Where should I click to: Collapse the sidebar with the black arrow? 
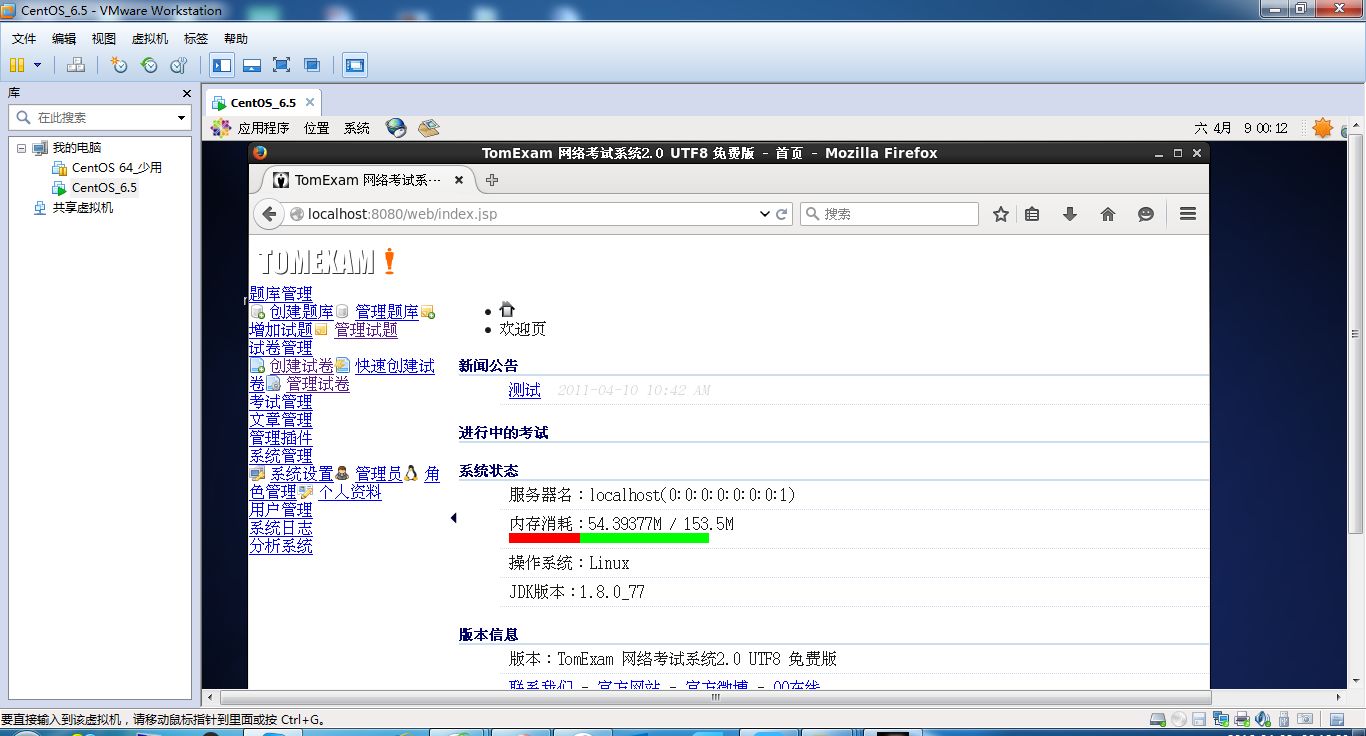(453, 518)
